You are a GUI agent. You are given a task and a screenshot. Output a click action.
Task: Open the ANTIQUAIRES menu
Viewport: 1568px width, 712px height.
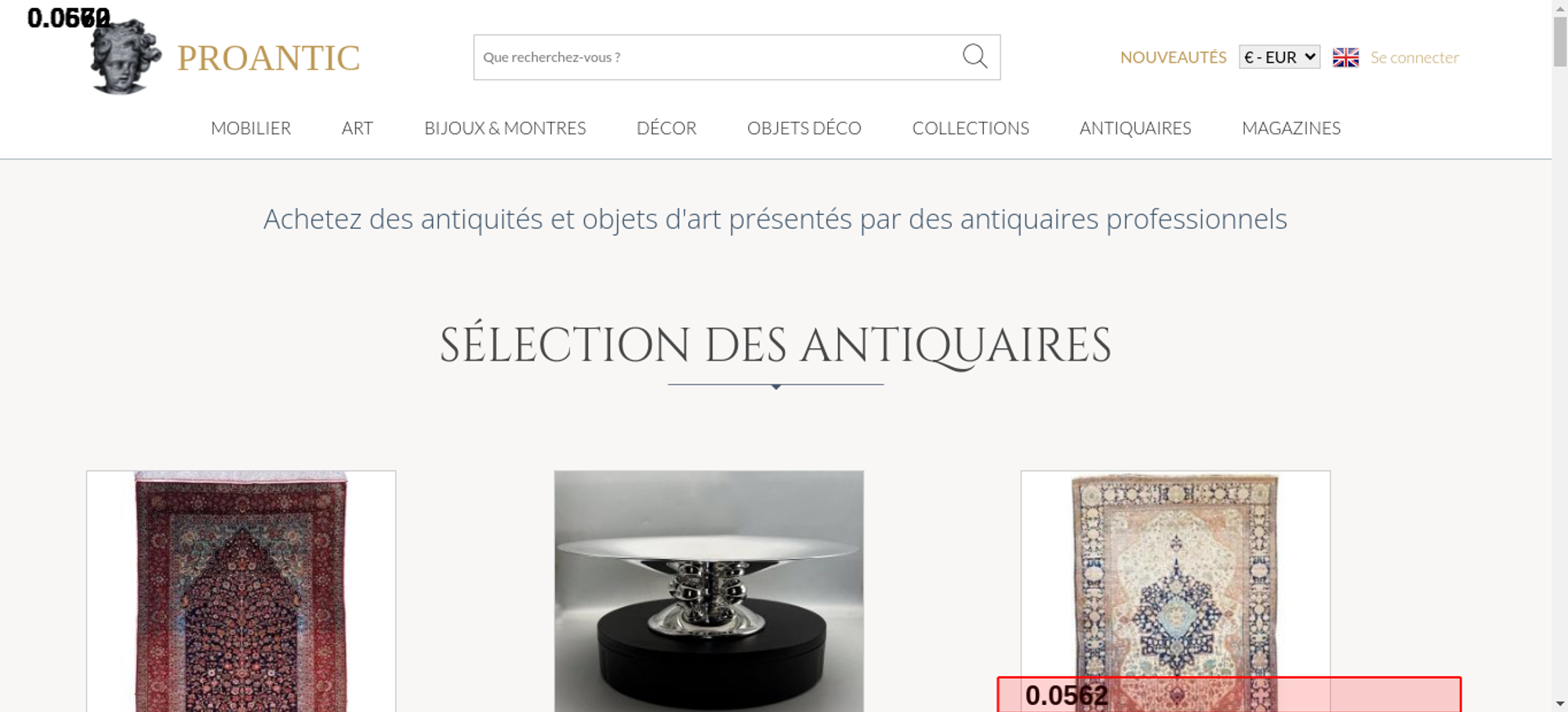click(x=1135, y=128)
